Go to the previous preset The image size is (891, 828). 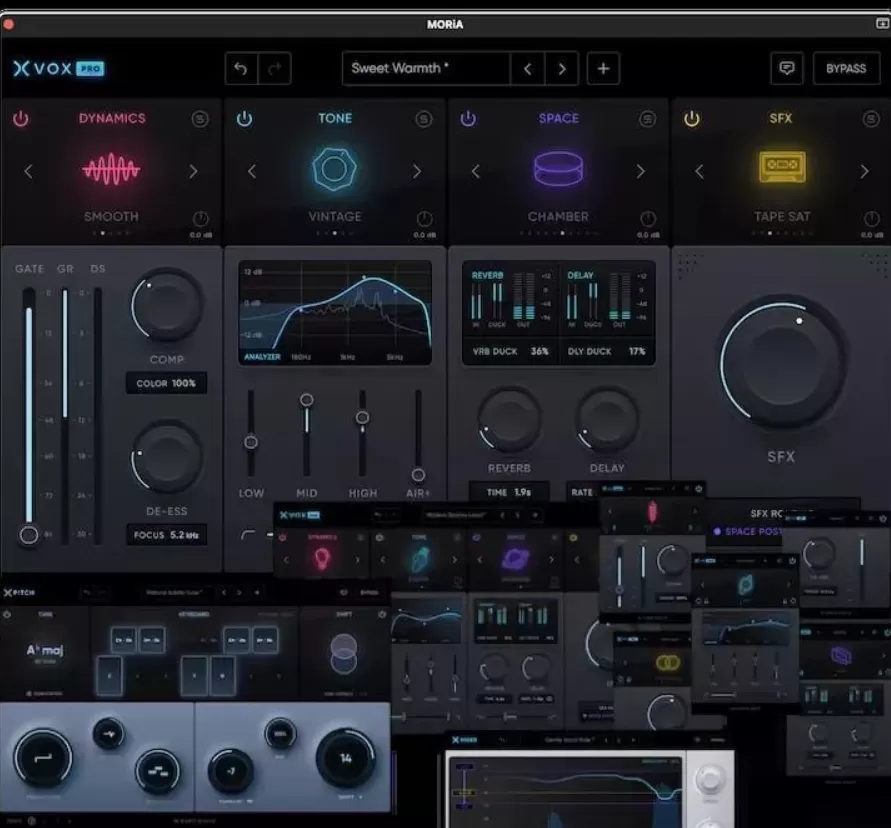pos(527,69)
